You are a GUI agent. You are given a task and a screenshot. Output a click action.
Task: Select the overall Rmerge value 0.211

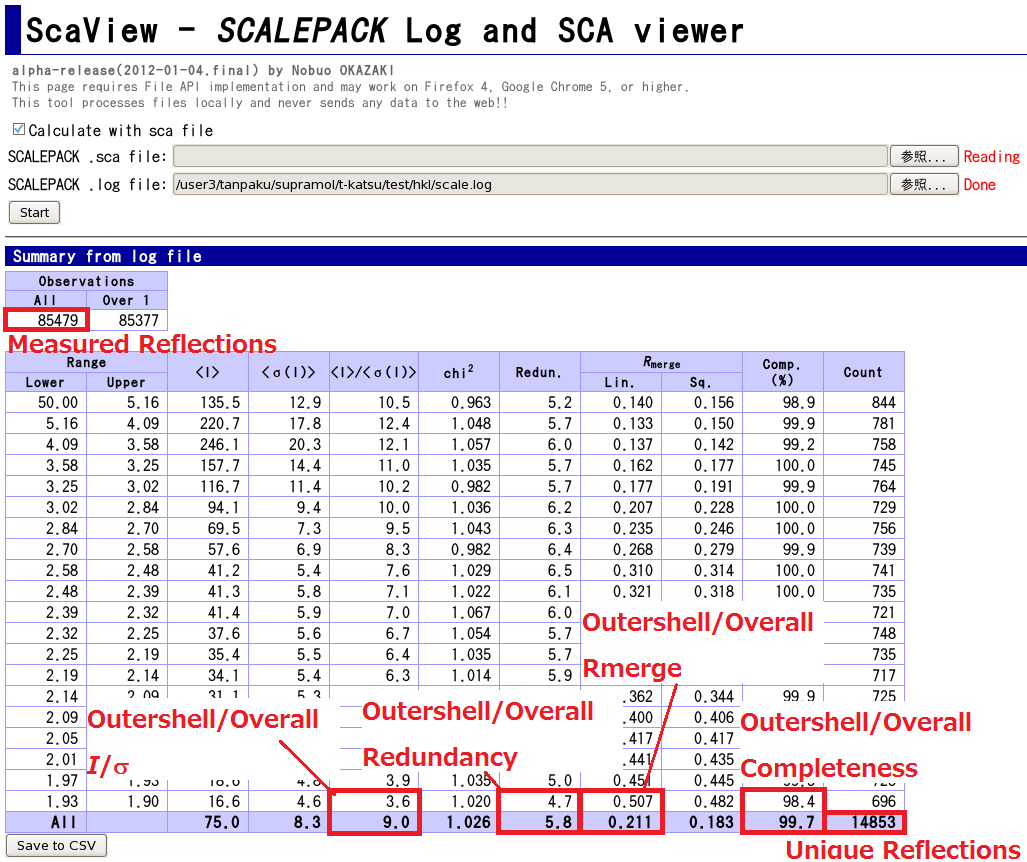point(620,822)
